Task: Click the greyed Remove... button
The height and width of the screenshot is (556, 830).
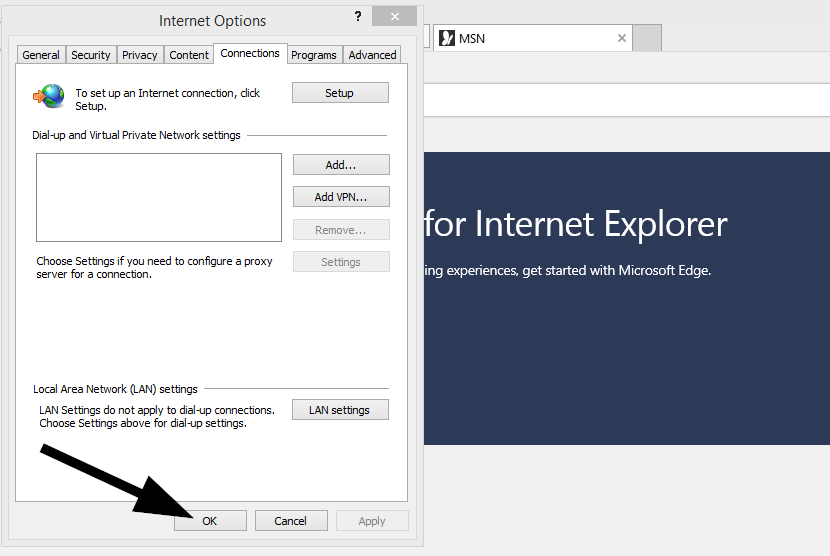Action: point(341,230)
